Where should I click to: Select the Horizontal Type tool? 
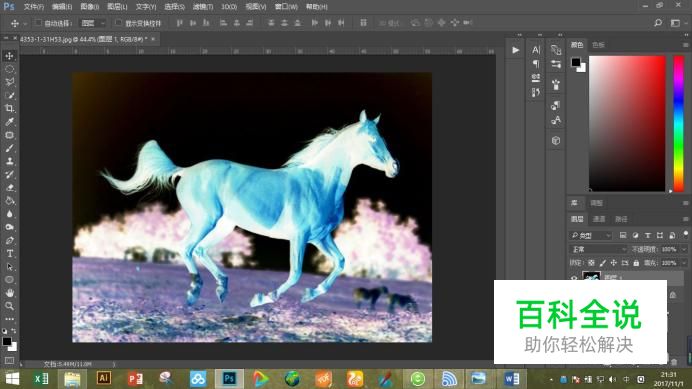pyautogui.click(x=9, y=254)
